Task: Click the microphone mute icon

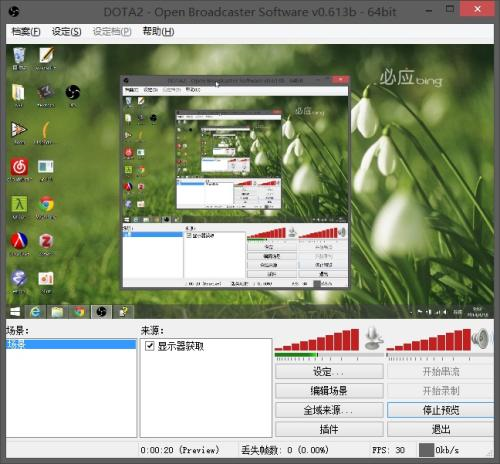Action: (x=373, y=338)
